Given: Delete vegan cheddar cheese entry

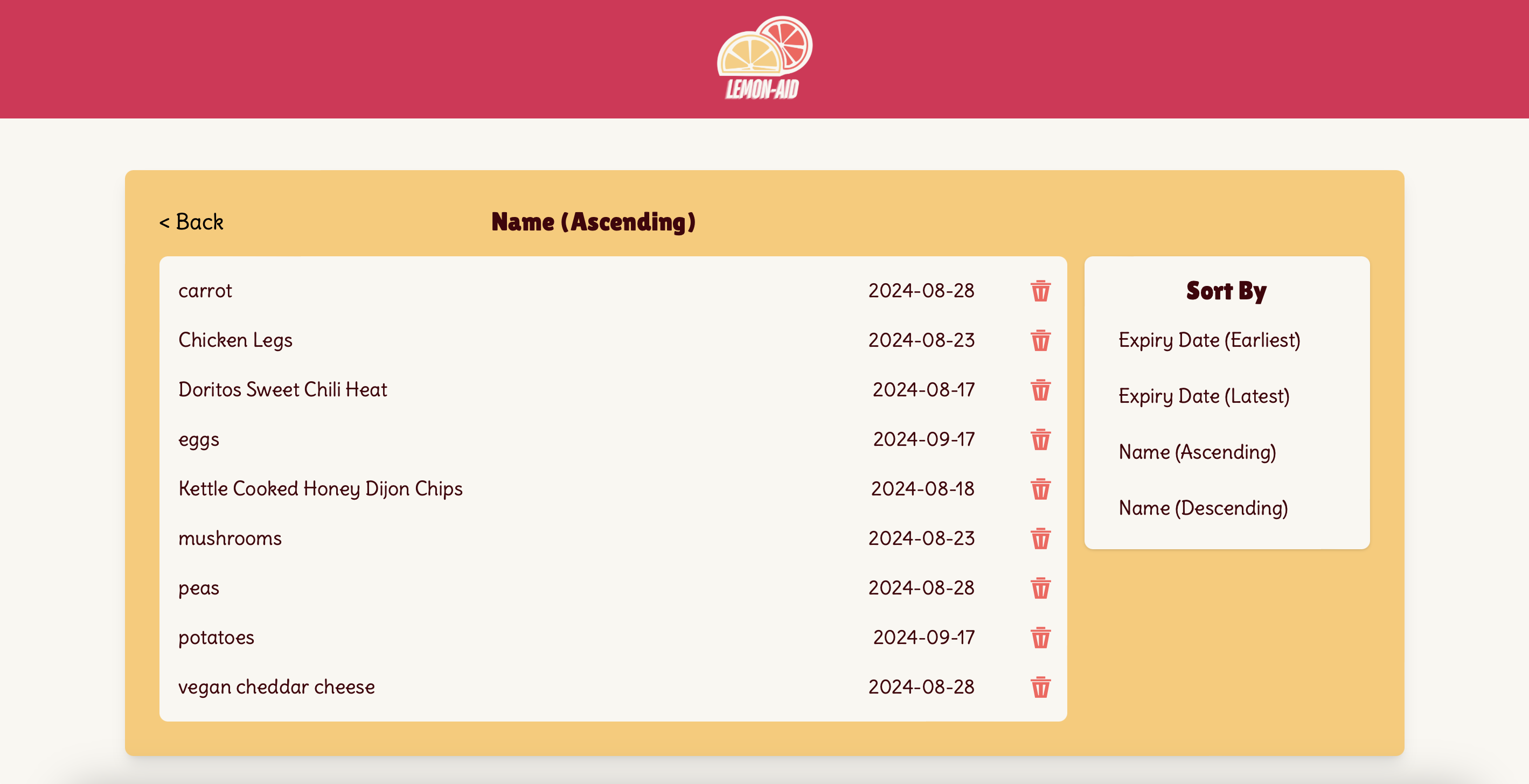Looking at the screenshot, I should [x=1040, y=687].
